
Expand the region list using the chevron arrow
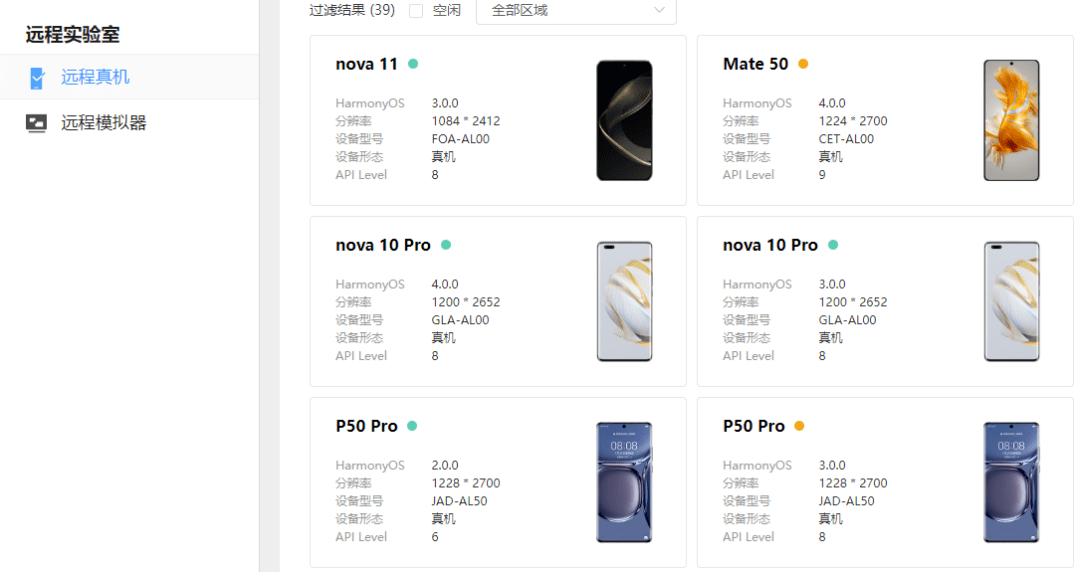coord(659,10)
